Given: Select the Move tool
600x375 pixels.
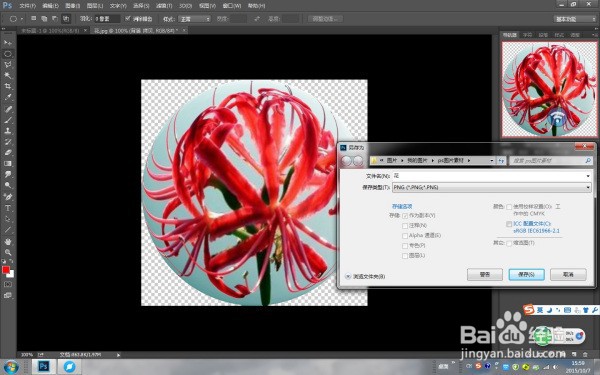Looking at the screenshot, I should click(x=8, y=43).
